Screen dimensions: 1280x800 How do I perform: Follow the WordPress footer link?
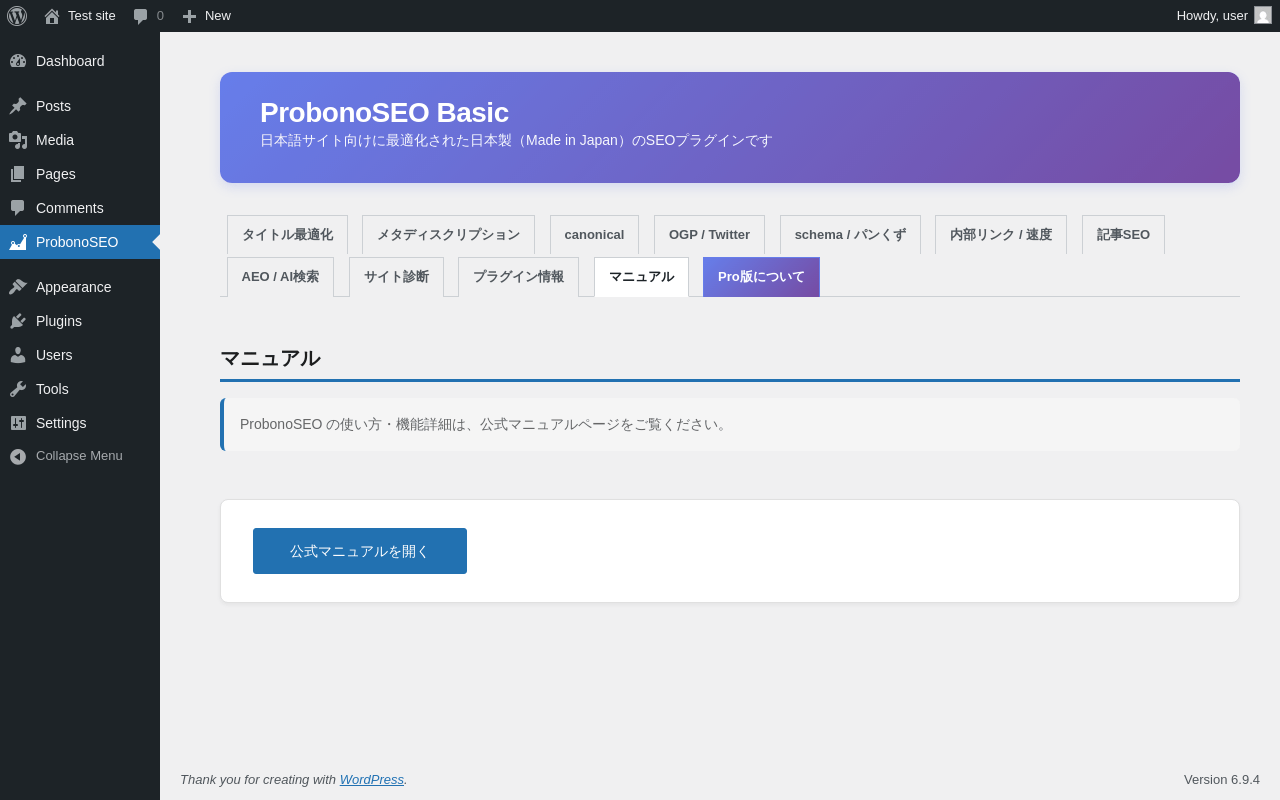pyautogui.click(x=371, y=780)
